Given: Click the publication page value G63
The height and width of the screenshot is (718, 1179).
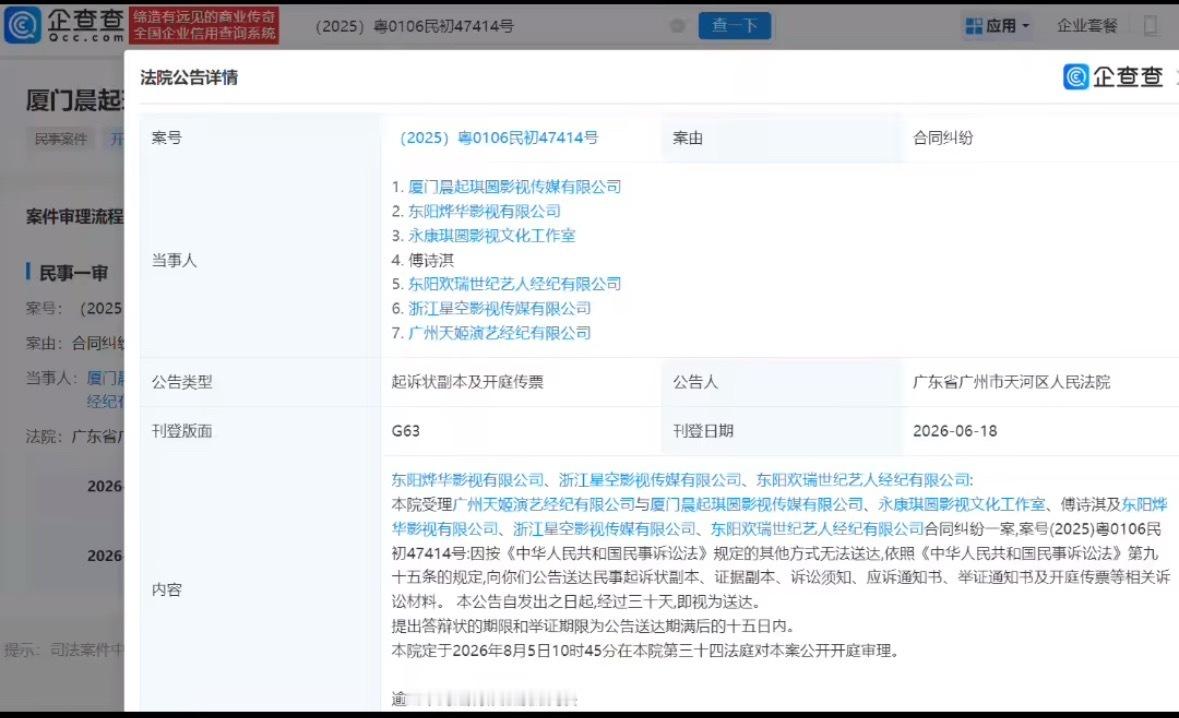Looking at the screenshot, I should tap(405, 431).
